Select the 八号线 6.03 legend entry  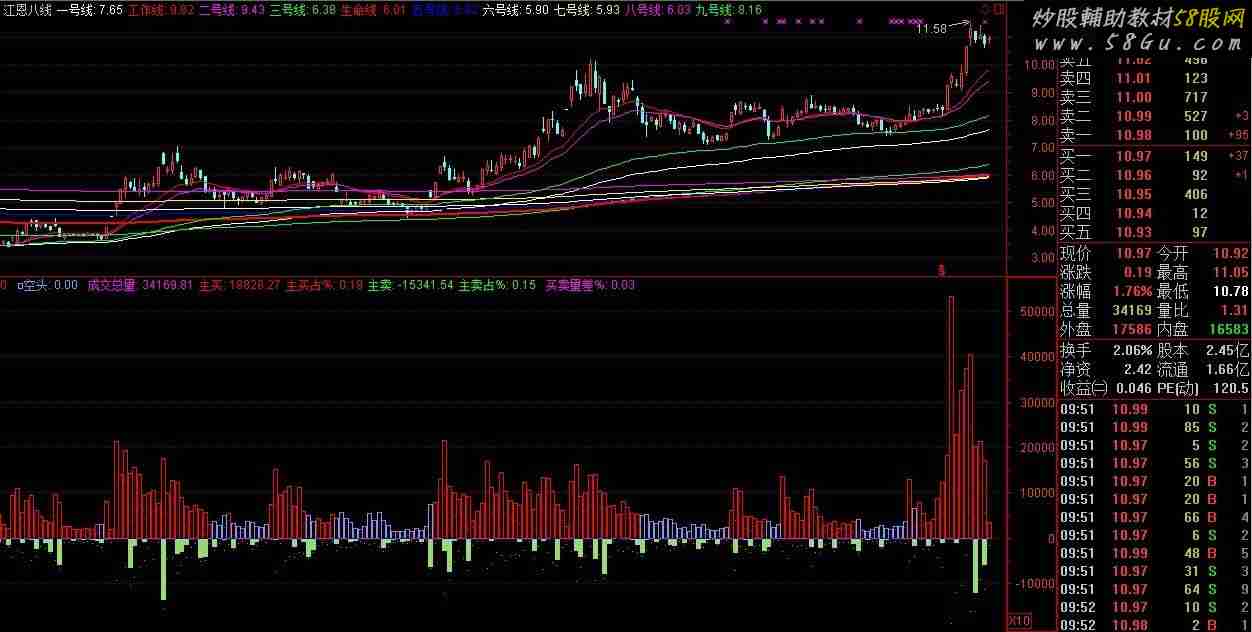click(x=657, y=10)
